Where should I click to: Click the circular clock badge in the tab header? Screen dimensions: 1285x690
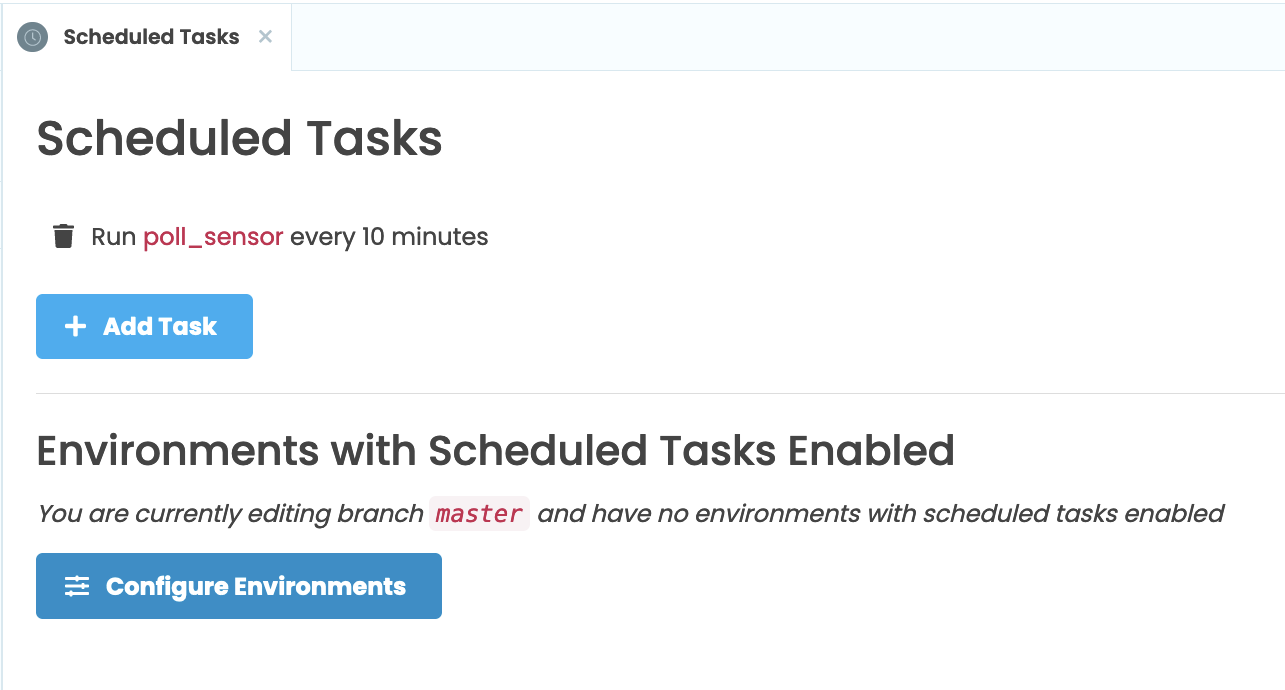pos(31,37)
